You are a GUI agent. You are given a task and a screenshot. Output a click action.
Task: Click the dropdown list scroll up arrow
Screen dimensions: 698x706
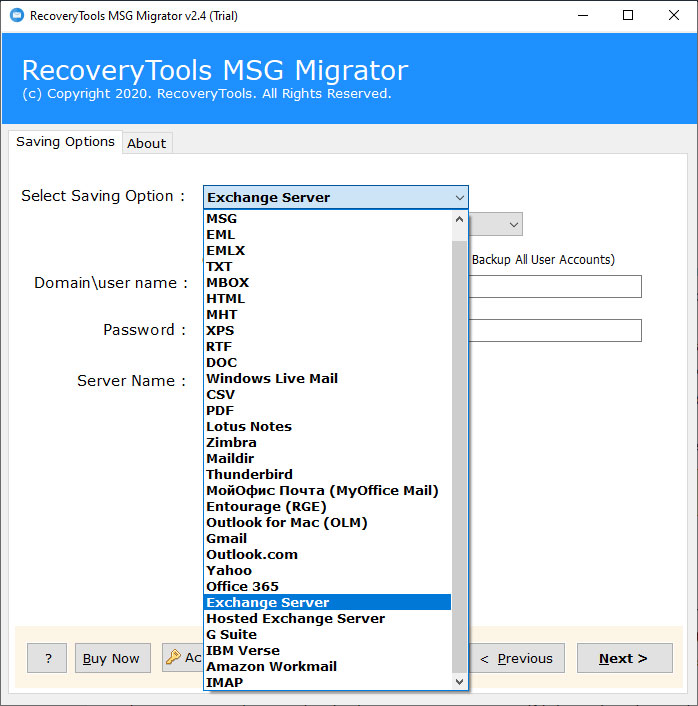click(459, 219)
